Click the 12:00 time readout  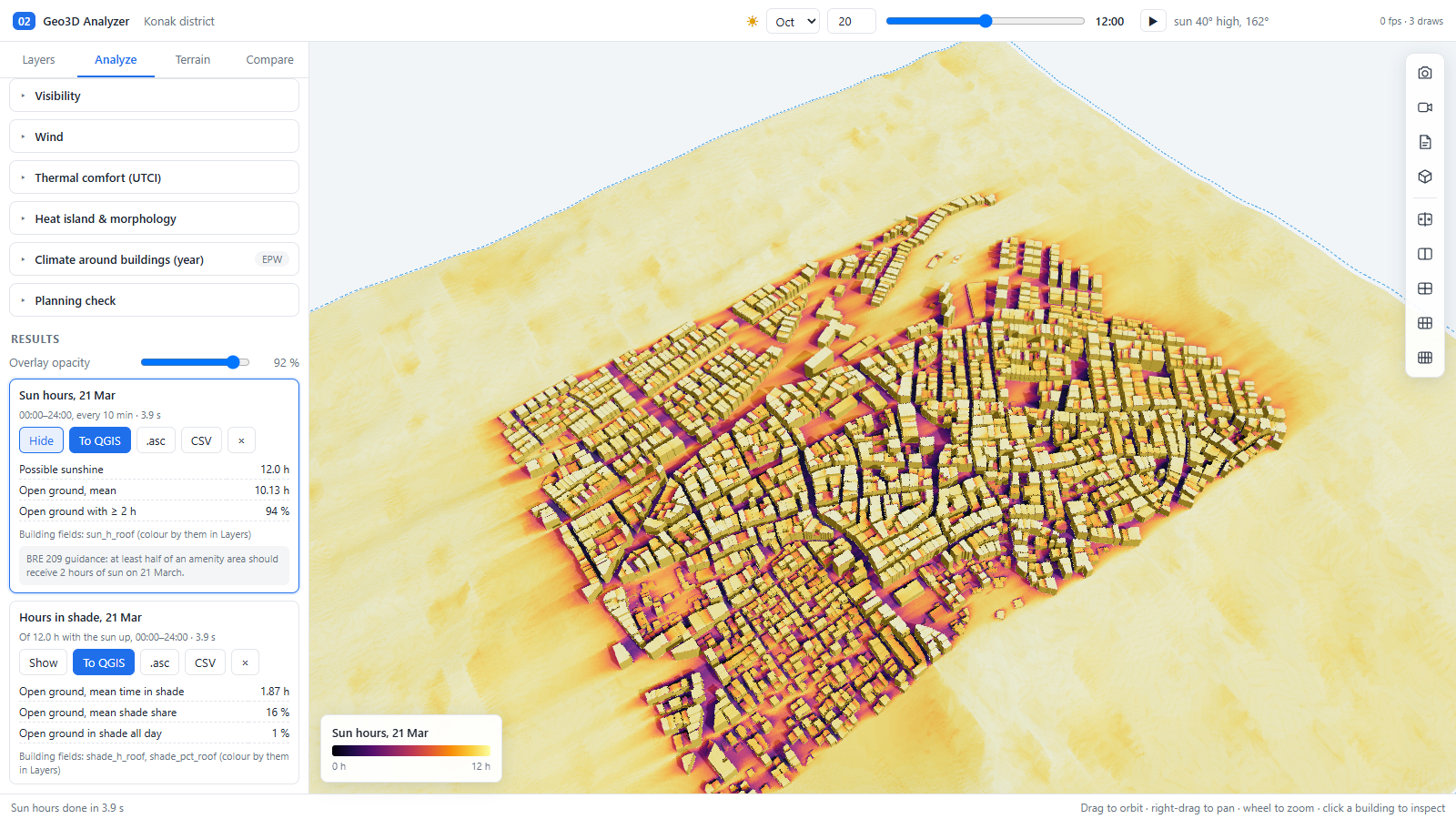pos(1109,21)
